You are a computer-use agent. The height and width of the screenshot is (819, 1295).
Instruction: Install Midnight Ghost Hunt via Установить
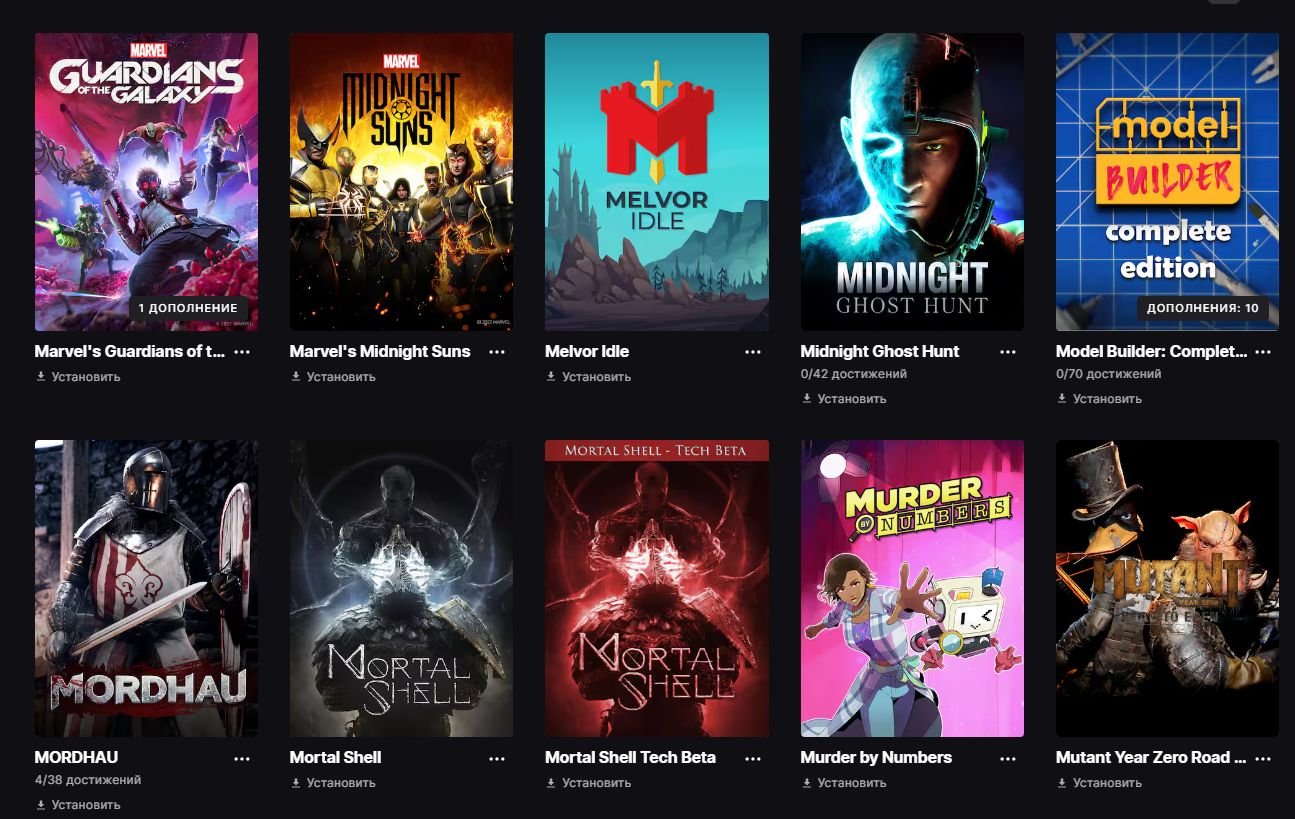844,398
